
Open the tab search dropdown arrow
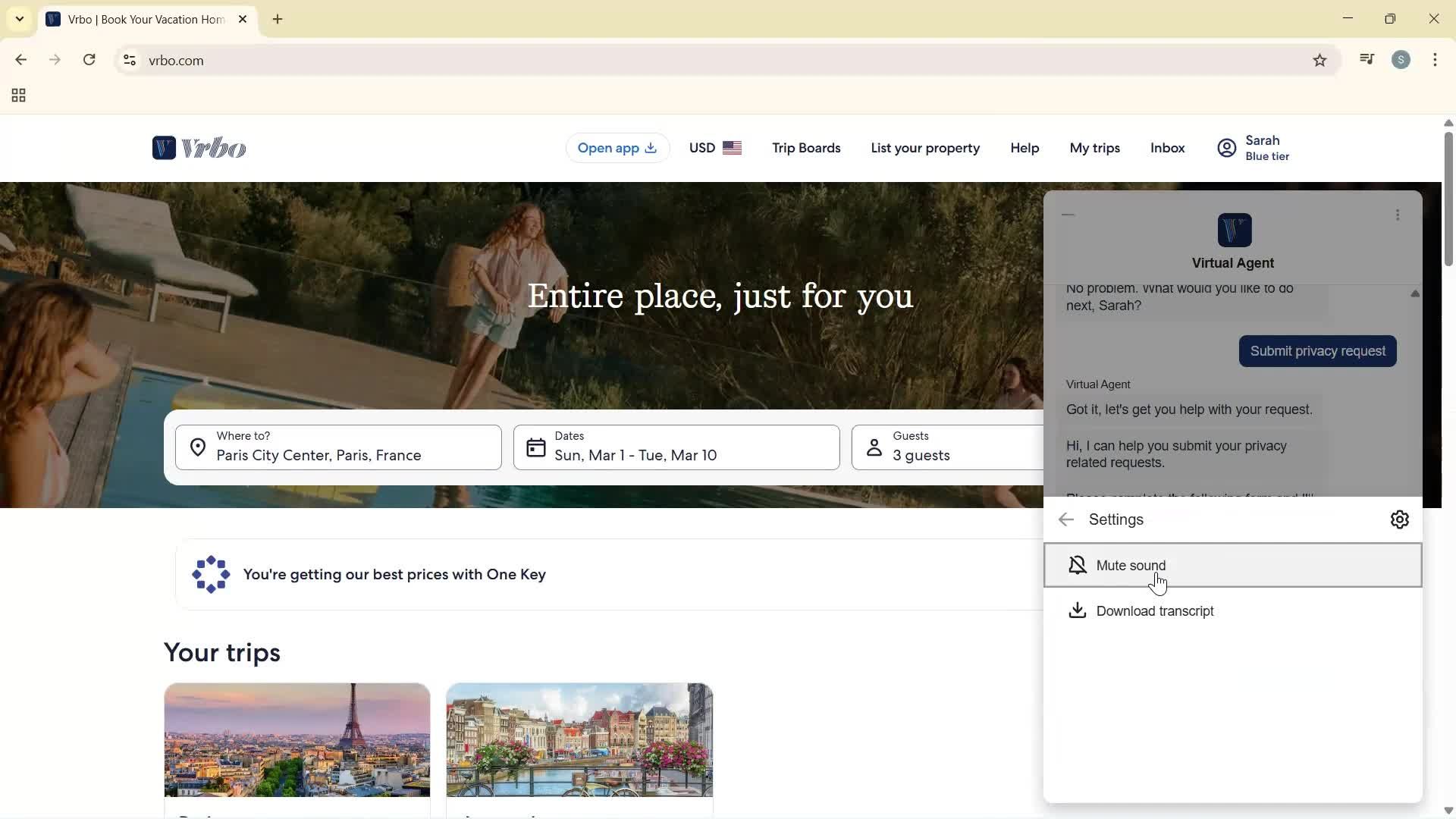(20, 19)
